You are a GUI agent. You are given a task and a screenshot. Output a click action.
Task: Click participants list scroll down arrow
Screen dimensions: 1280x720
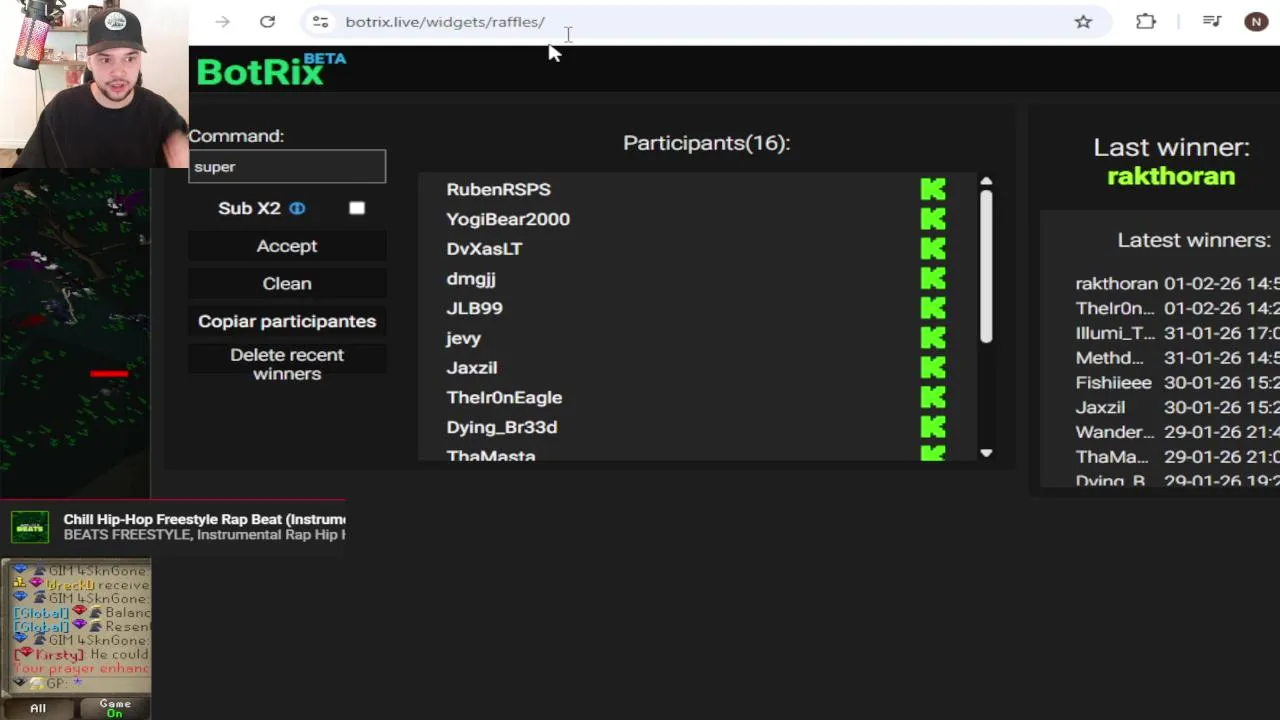click(x=986, y=453)
